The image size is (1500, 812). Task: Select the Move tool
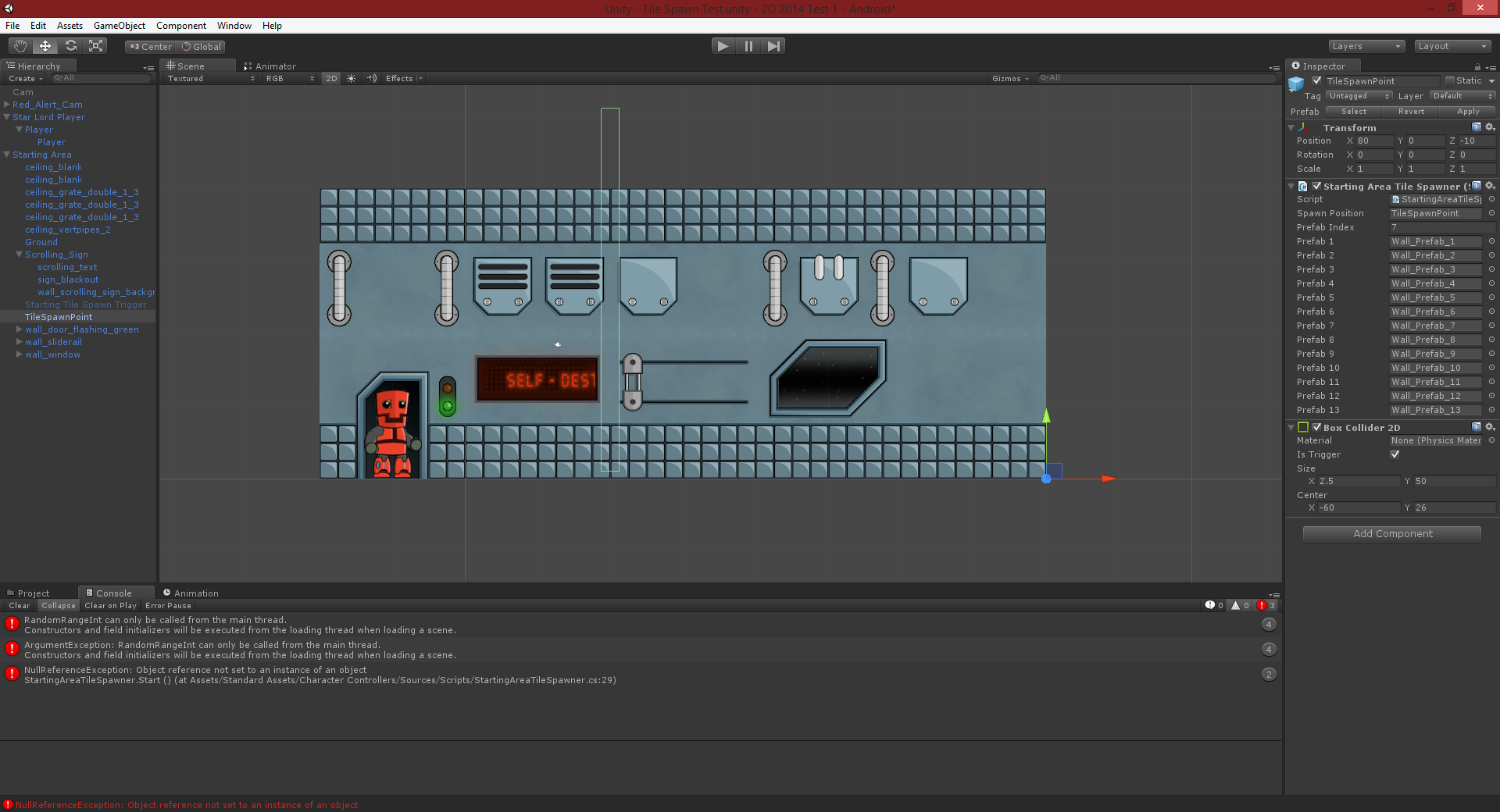pos(45,46)
